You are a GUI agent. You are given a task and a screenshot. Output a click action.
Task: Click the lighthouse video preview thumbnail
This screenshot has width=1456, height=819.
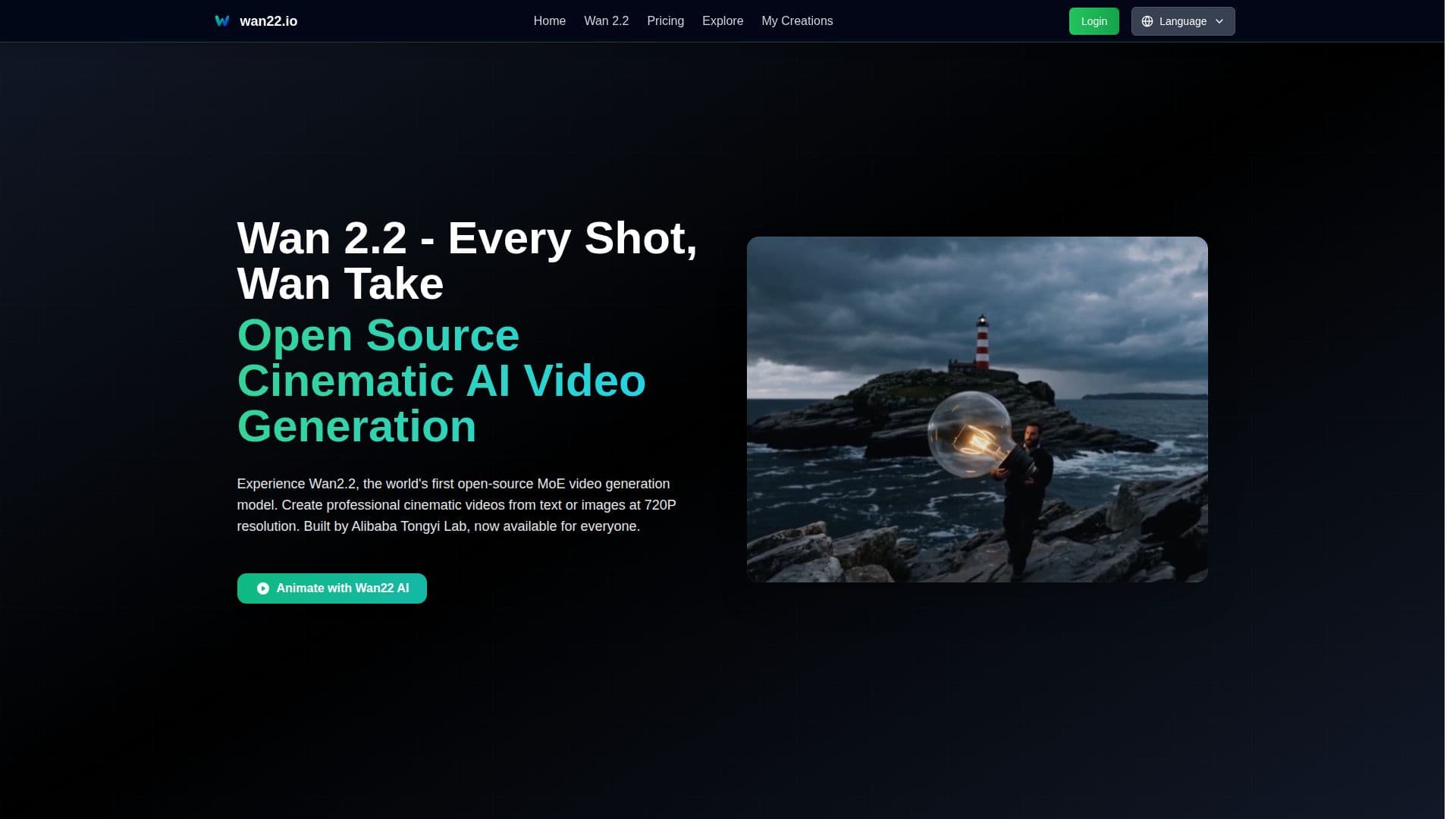(x=977, y=409)
